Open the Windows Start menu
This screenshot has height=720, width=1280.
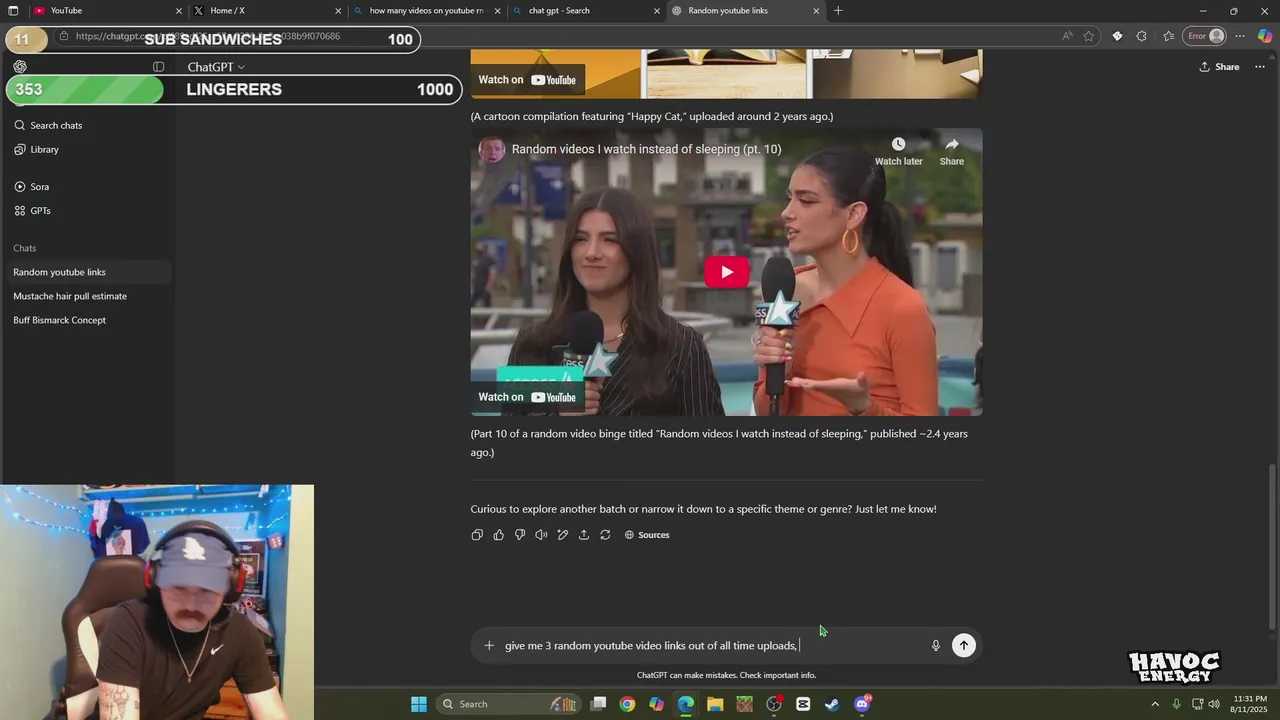click(419, 704)
